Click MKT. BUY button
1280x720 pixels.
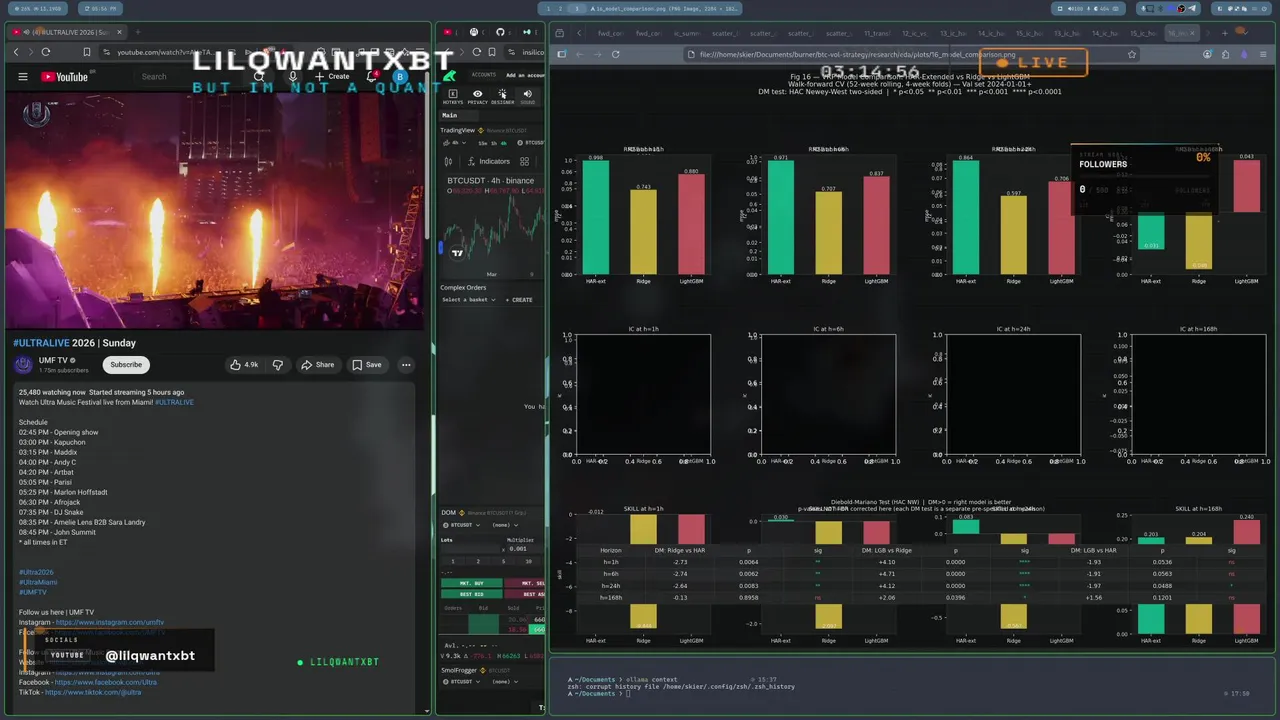pyautogui.click(x=472, y=583)
